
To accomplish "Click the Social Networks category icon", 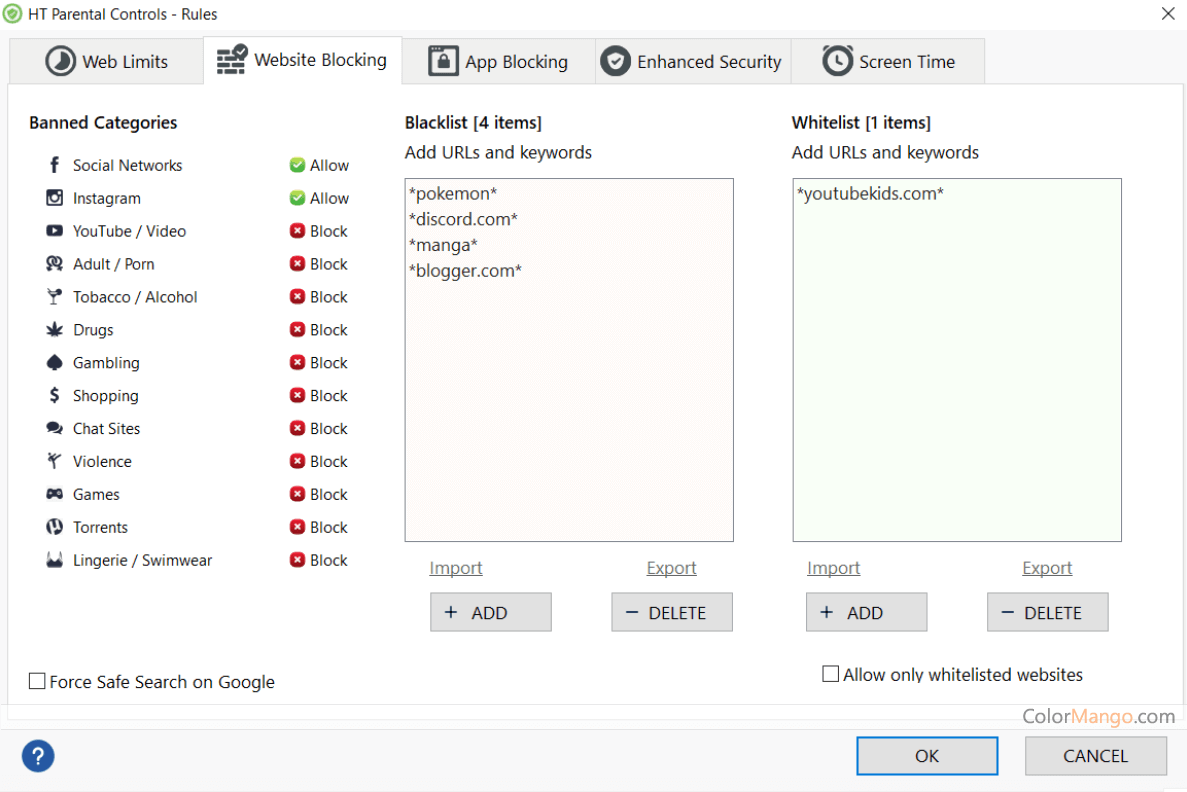I will click(54, 165).
